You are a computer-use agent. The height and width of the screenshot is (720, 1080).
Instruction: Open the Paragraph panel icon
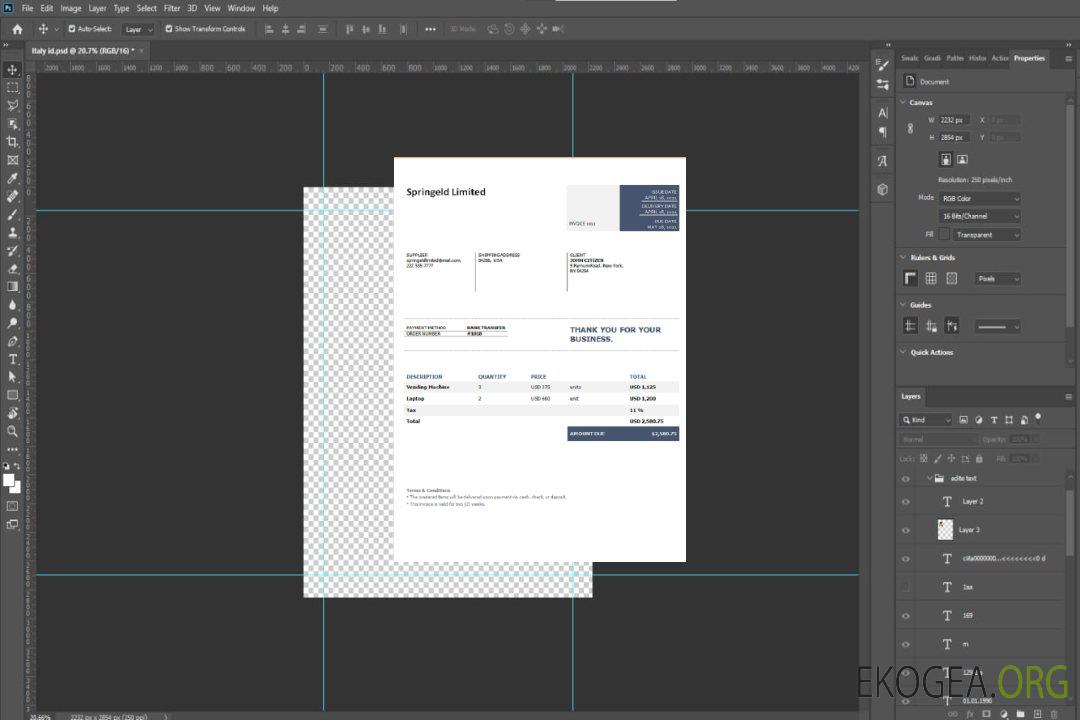883,132
